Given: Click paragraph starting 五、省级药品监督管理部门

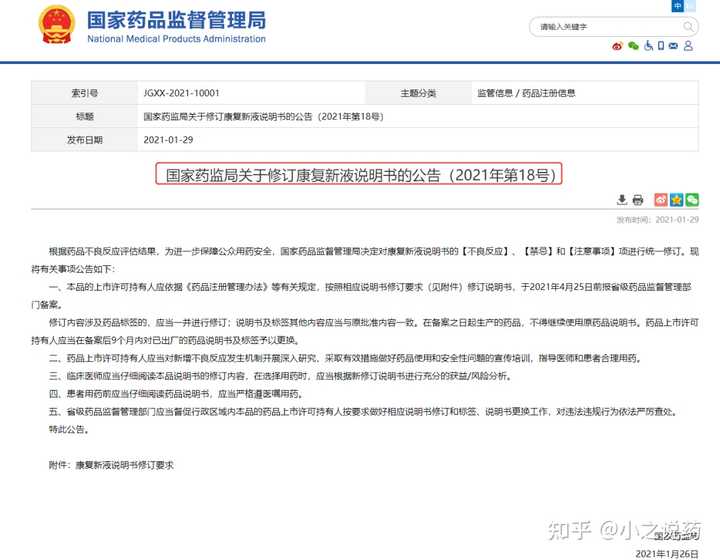Looking at the screenshot, I should [363, 412].
